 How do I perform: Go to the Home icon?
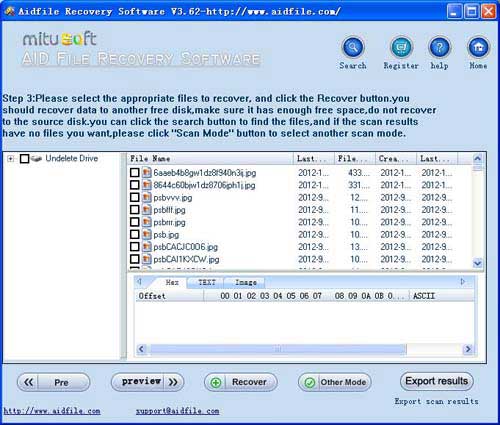(478, 47)
